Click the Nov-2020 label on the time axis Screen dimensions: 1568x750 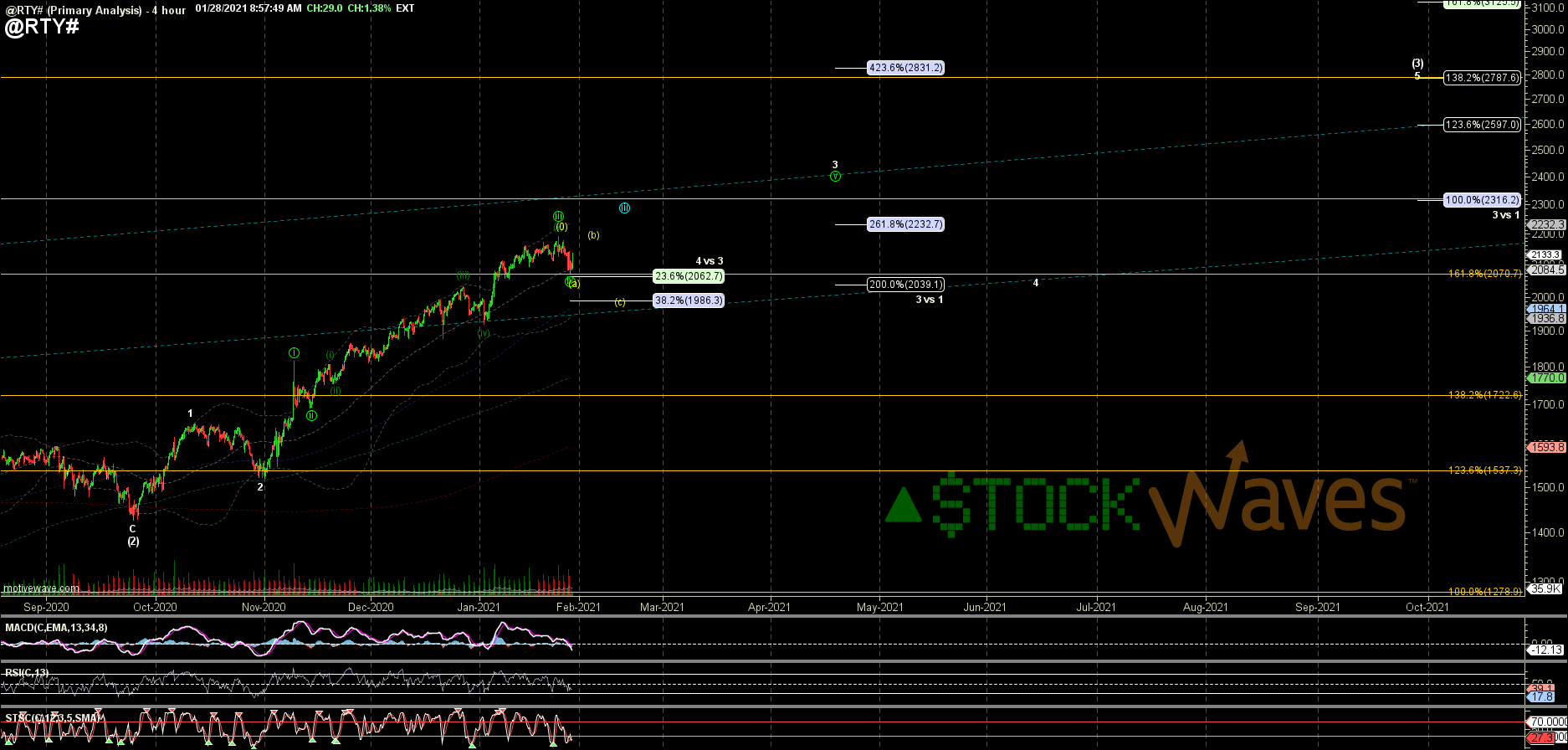(x=264, y=607)
